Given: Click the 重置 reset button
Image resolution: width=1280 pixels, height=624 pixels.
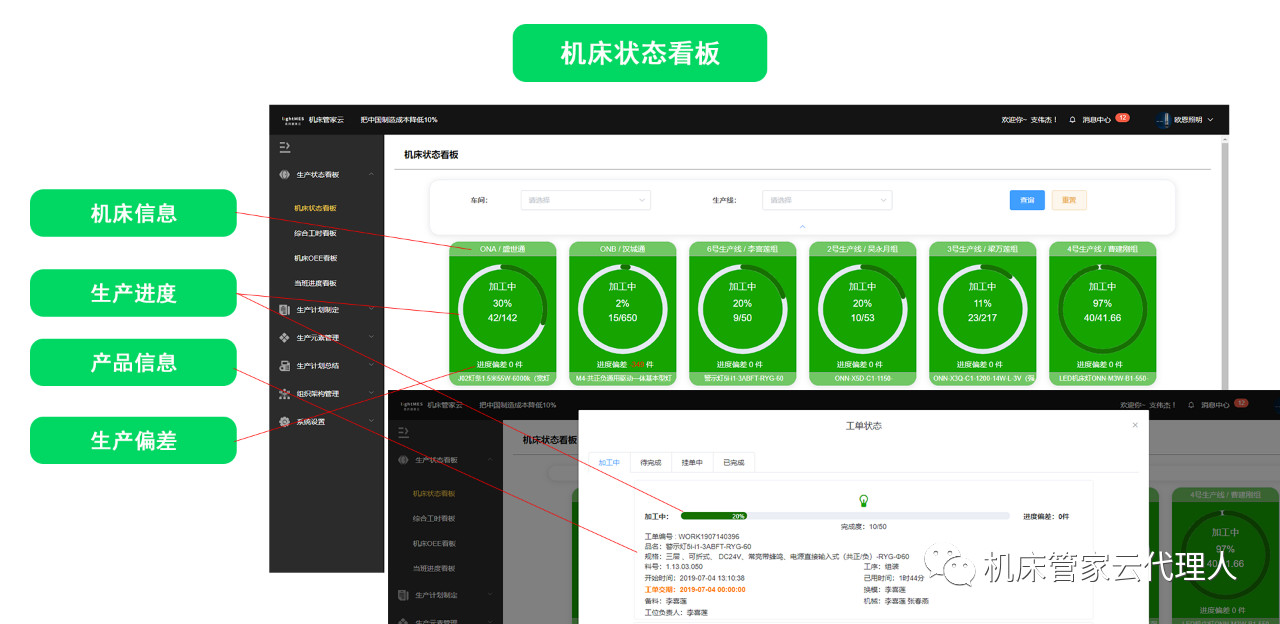Looking at the screenshot, I should 1068,200.
